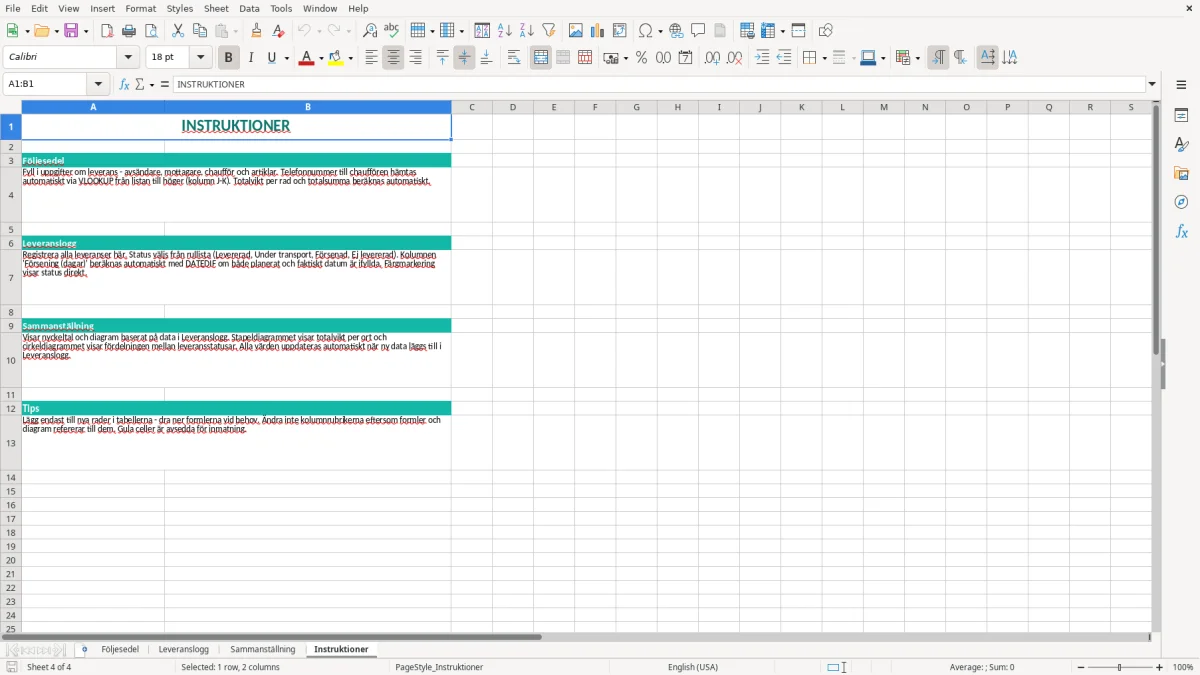Open the Print Preview icon
Viewport: 1200px width, 675px height.
[151, 31]
